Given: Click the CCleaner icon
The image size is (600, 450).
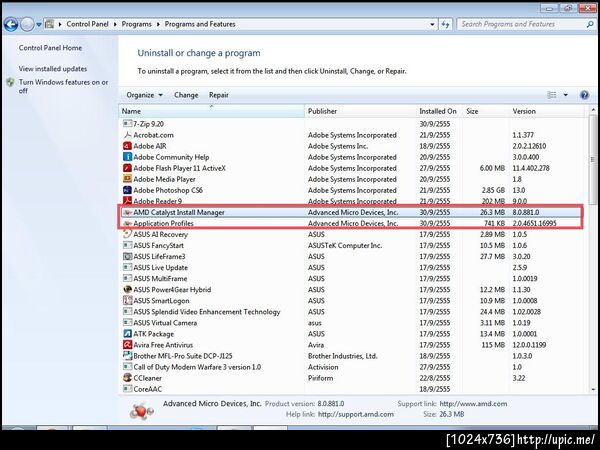Looking at the screenshot, I should [x=127, y=378].
